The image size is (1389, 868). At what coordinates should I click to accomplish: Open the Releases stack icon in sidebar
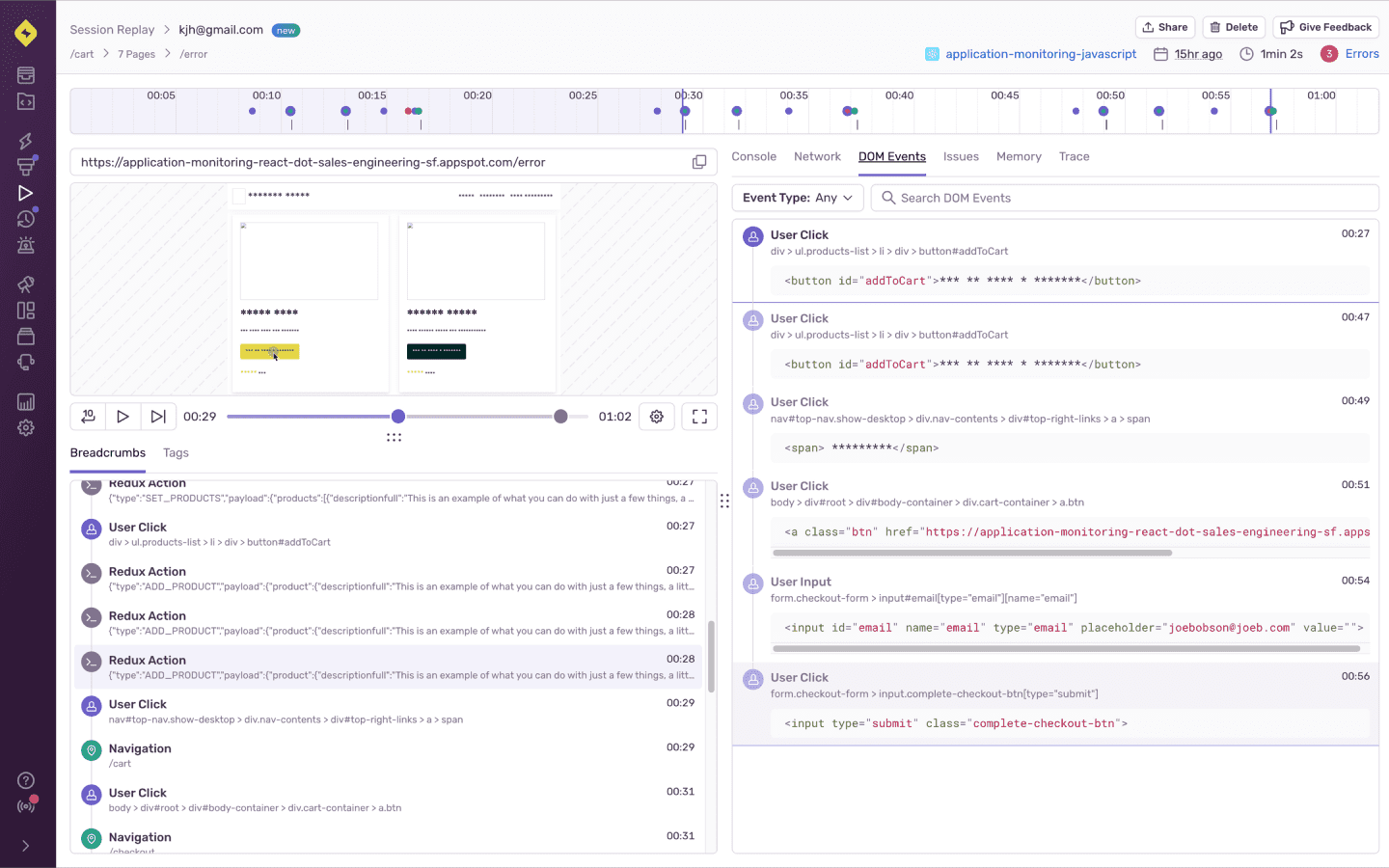point(26,337)
